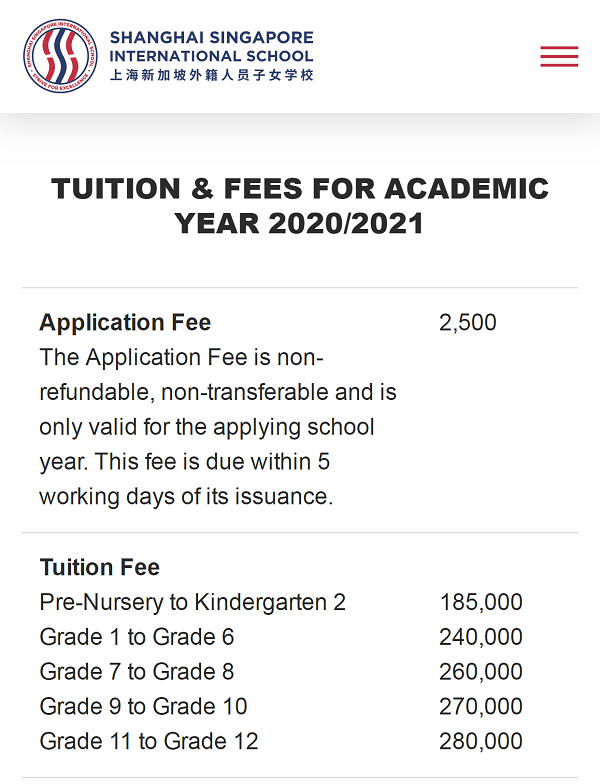
Task: Click the 260,000 tuition amount
Action: point(481,672)
